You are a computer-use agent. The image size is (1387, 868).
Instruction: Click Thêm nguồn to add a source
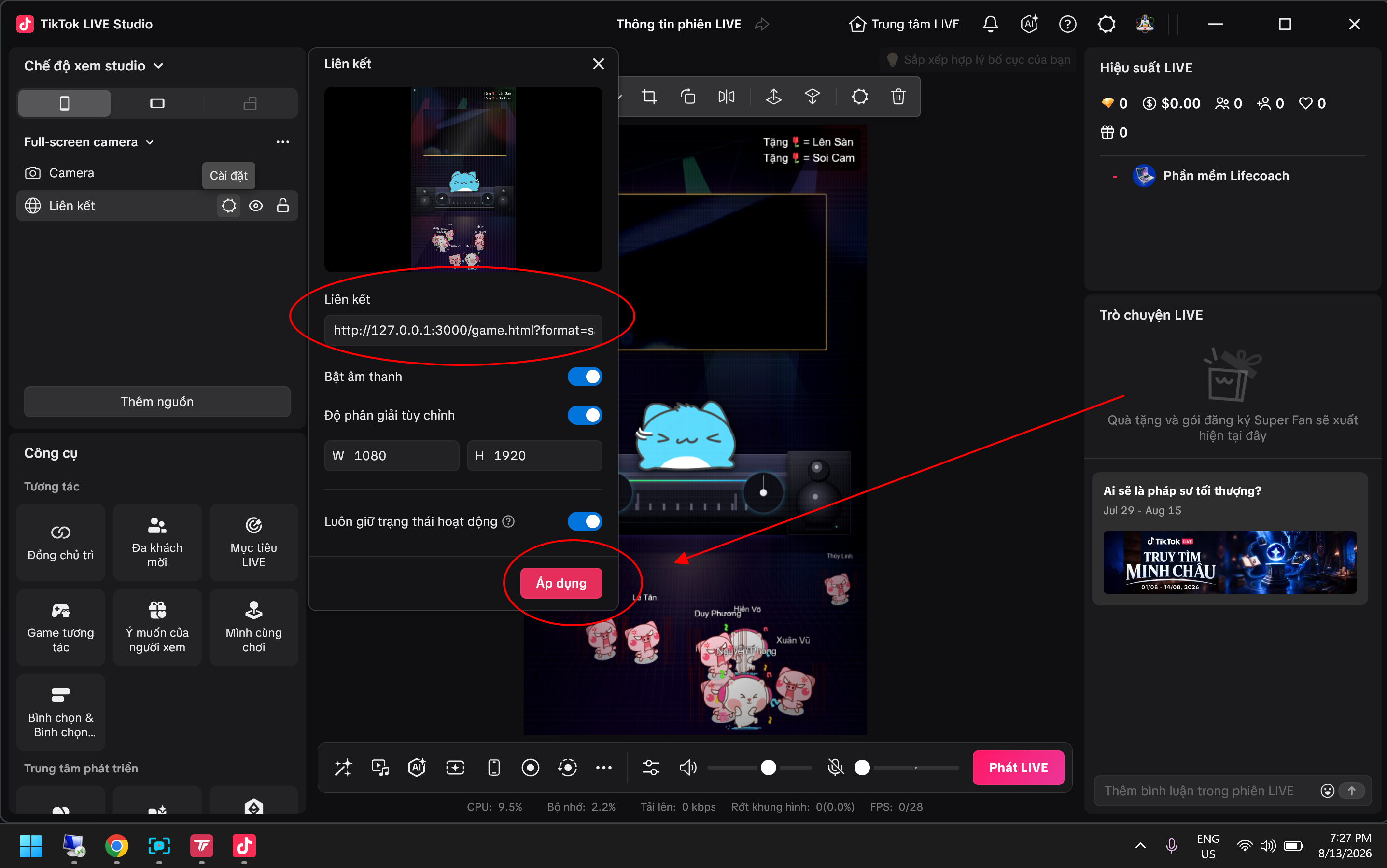[x=157, y=402]
